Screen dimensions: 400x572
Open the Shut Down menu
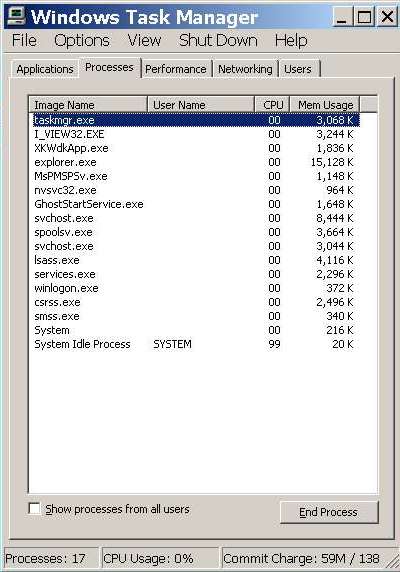[x=218, y=40]
